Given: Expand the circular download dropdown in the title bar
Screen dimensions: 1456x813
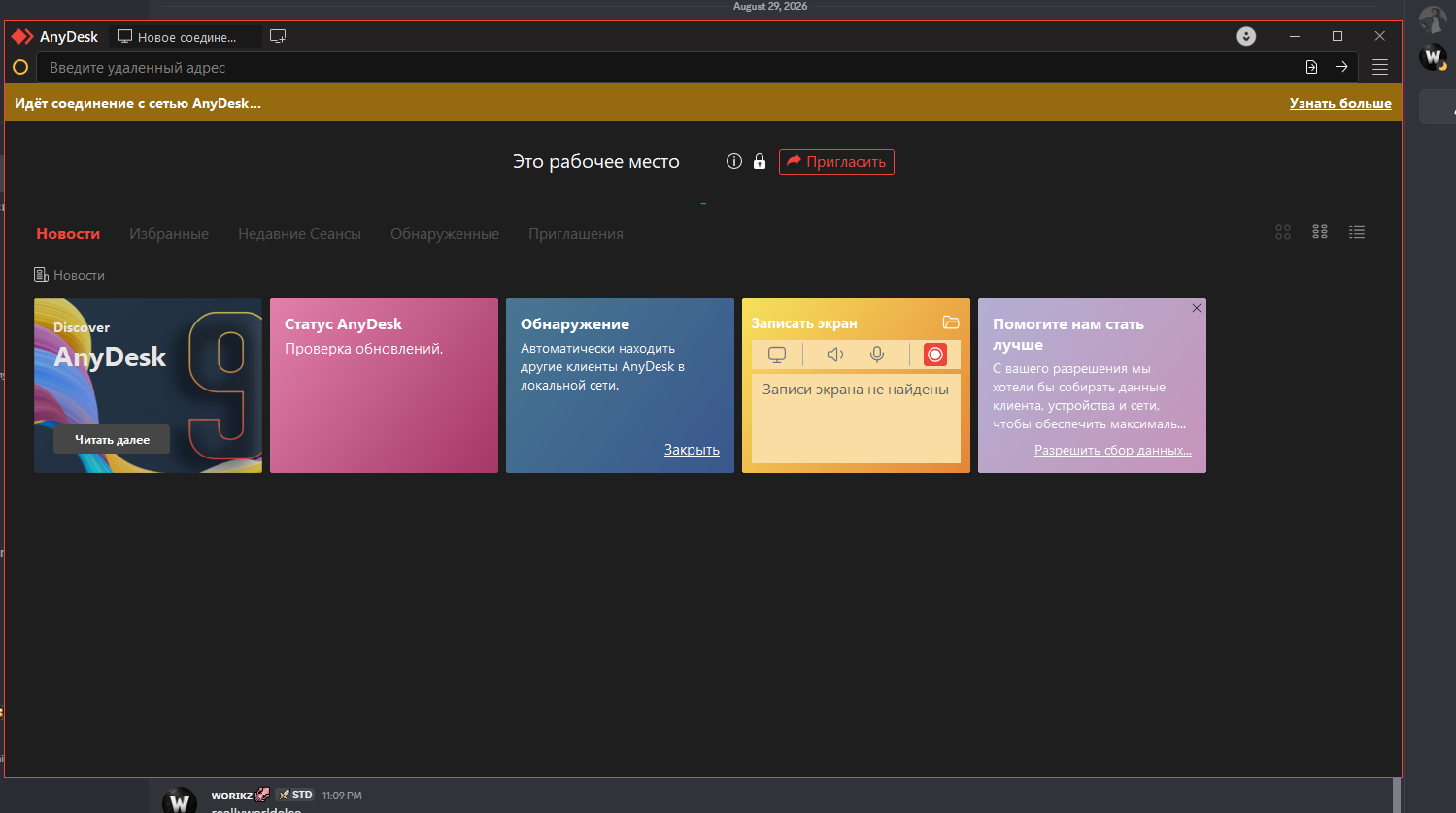Looking at the screenshot, I should pyautogui.click(x=1246, y=36).
